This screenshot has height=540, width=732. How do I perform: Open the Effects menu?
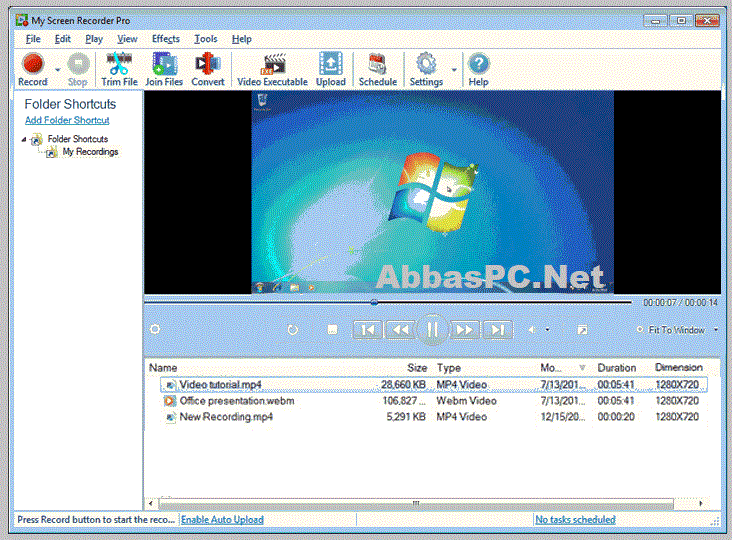coord(166,39)
